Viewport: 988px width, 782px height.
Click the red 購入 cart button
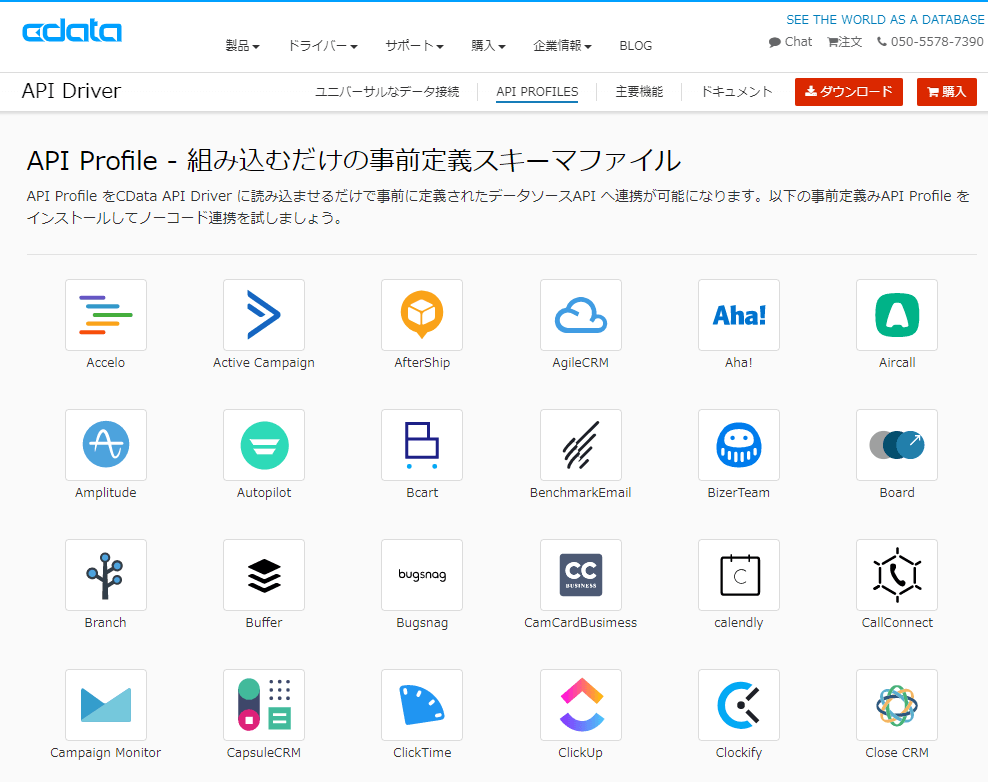click(x=946, y=92)
